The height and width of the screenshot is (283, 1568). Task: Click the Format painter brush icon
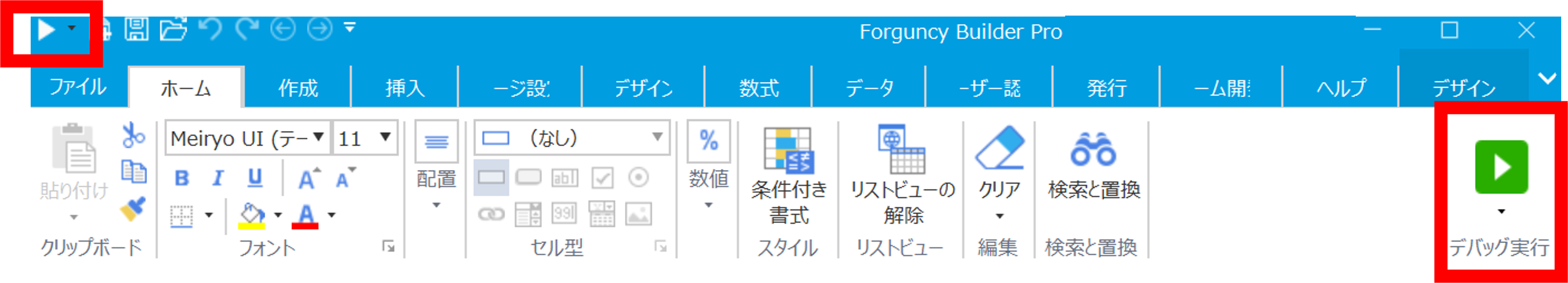coord(133,209)
